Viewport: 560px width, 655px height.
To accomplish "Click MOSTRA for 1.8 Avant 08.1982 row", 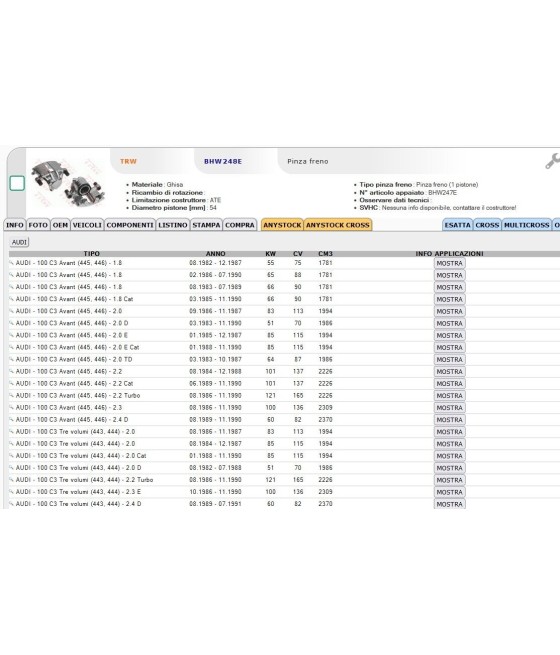I will 449,263.
